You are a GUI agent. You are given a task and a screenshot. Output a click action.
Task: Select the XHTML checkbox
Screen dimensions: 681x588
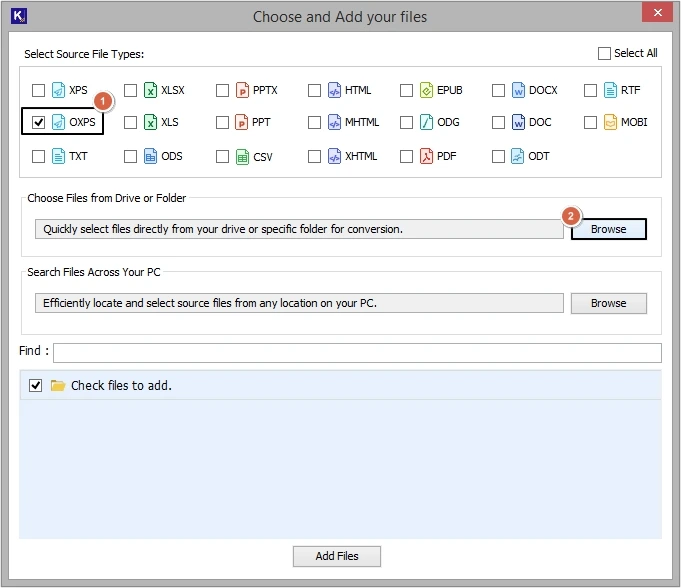pyautogui.click(x=314, y=156)
